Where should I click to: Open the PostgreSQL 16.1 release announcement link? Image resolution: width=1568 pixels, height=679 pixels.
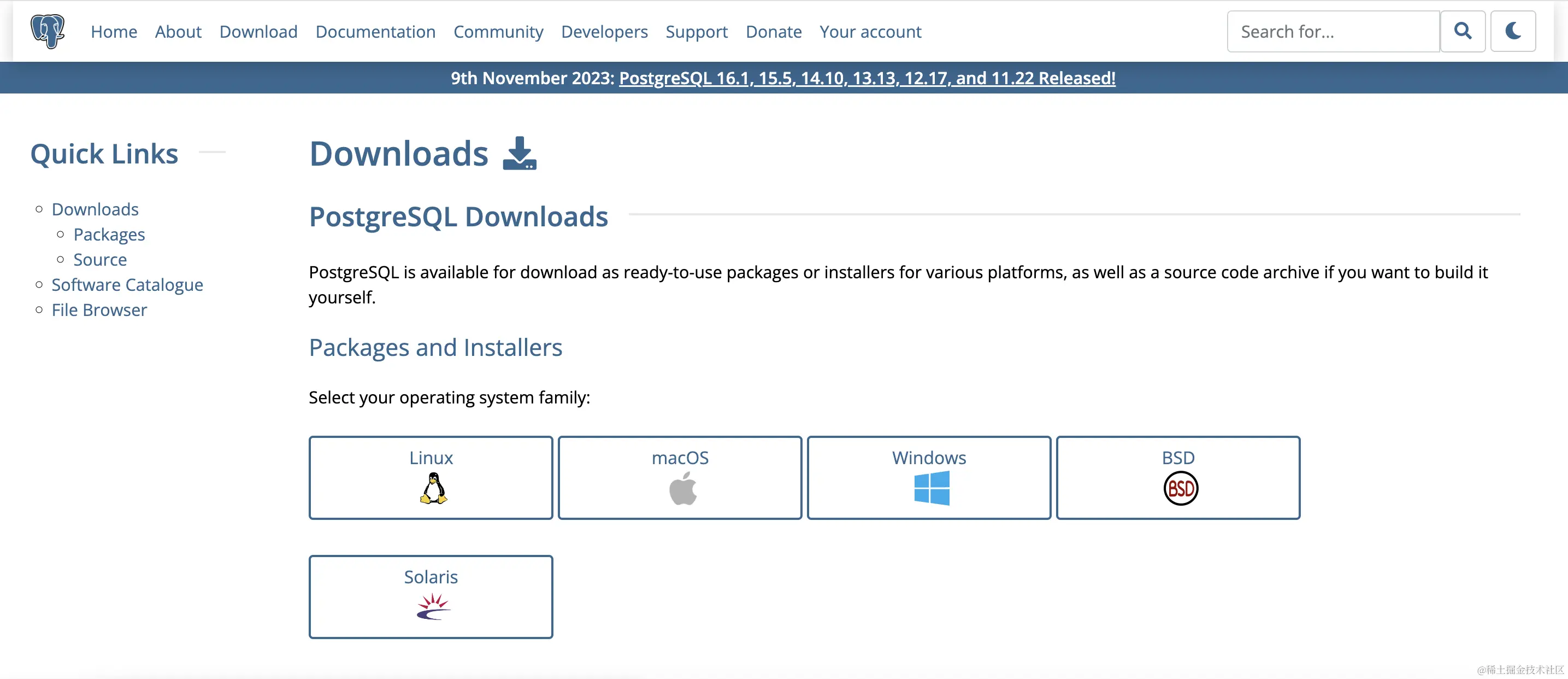pos(867,78)
